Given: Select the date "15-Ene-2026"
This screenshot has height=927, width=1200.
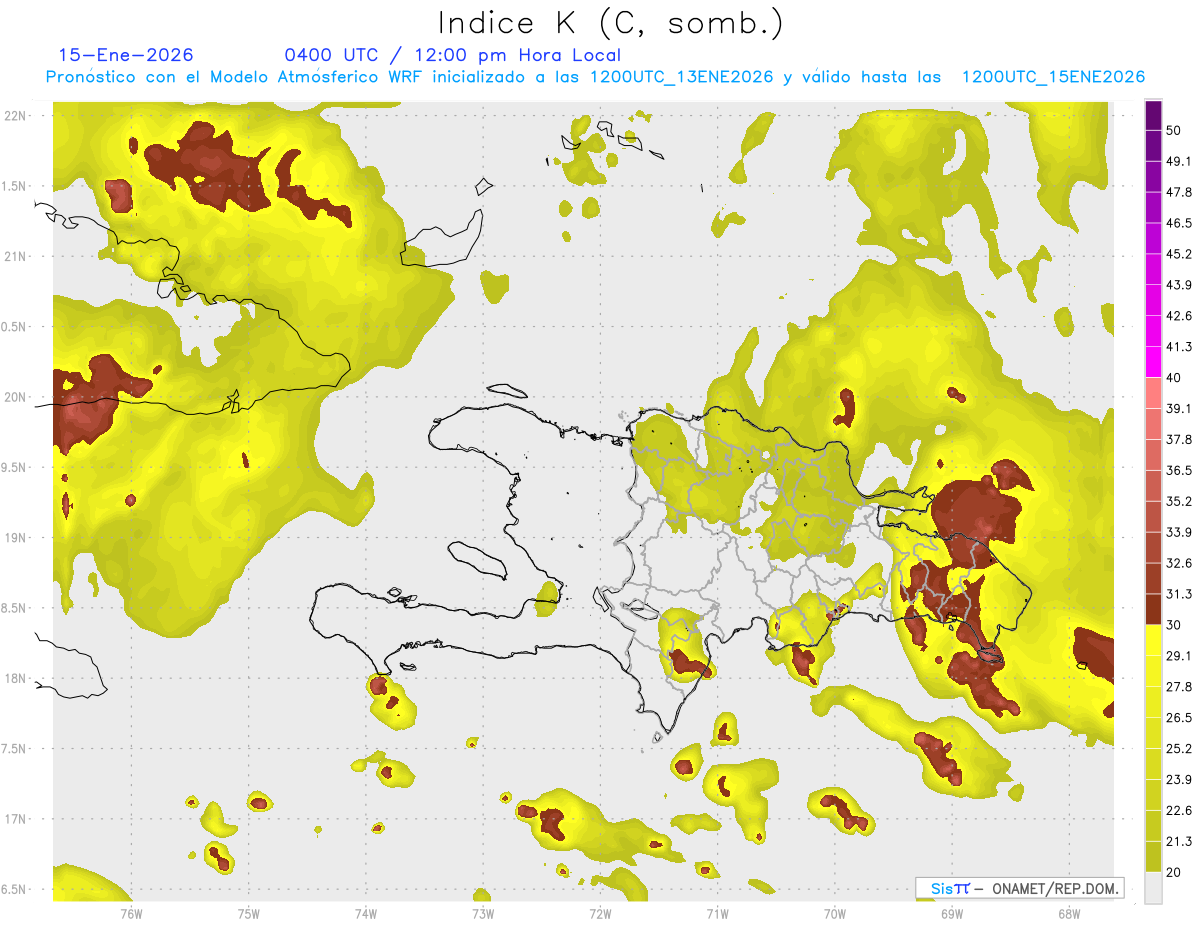Looking at the screenshot, I should (x=126, y=55).
